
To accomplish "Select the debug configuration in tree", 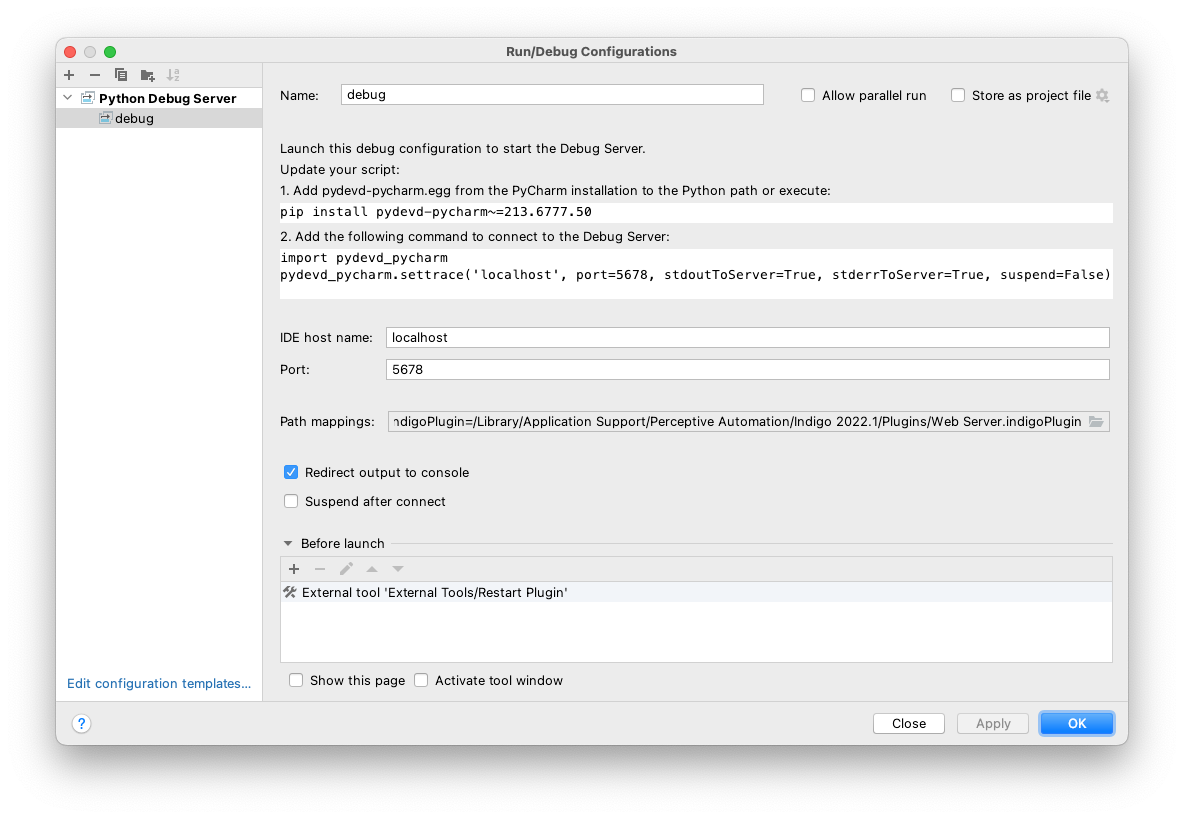I will [159, 118].
